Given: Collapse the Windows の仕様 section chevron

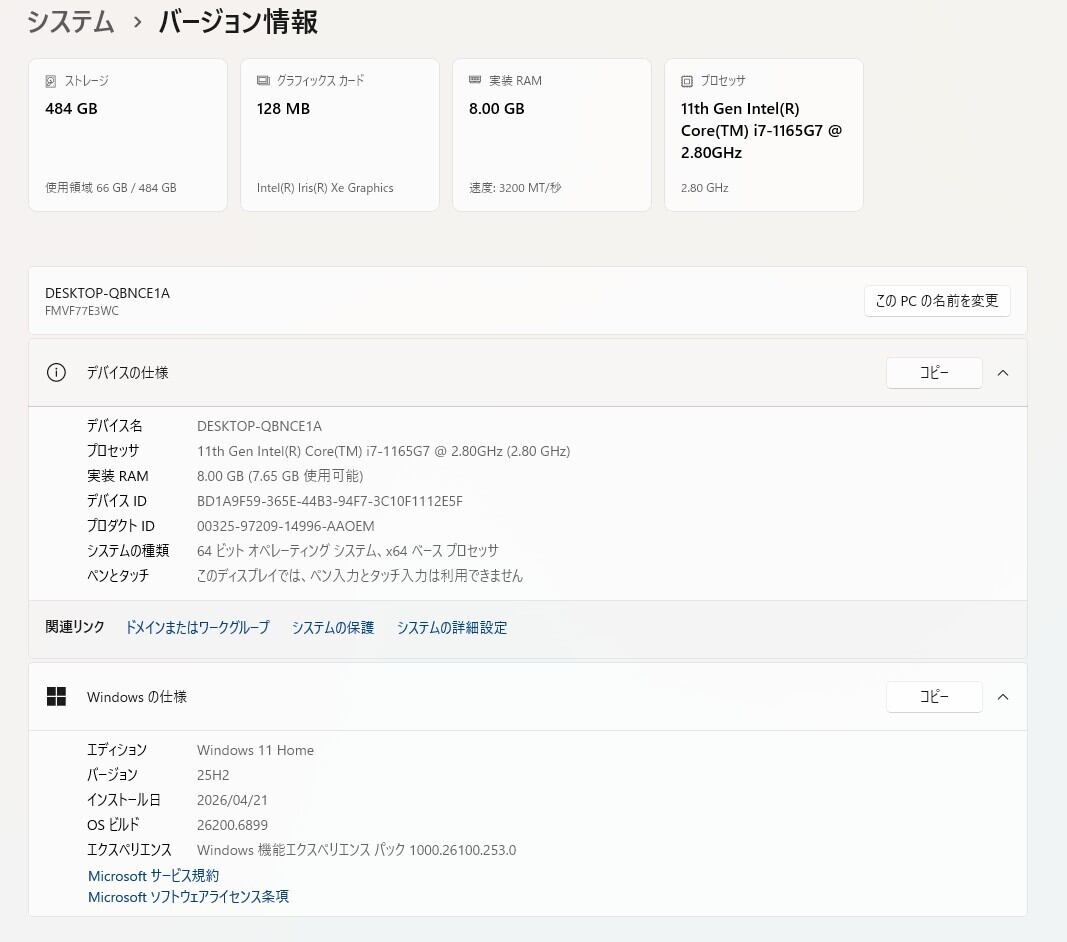Looking at the screenshot, I should 1002,696.
